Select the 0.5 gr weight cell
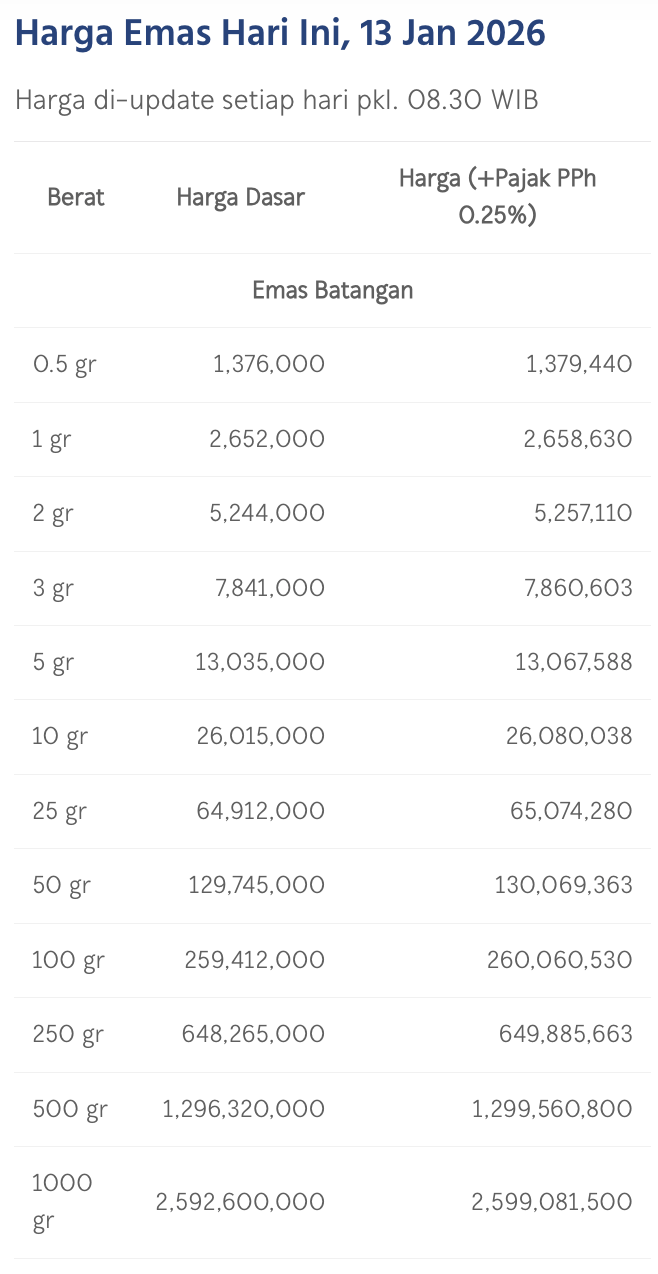 click(64, 364)
